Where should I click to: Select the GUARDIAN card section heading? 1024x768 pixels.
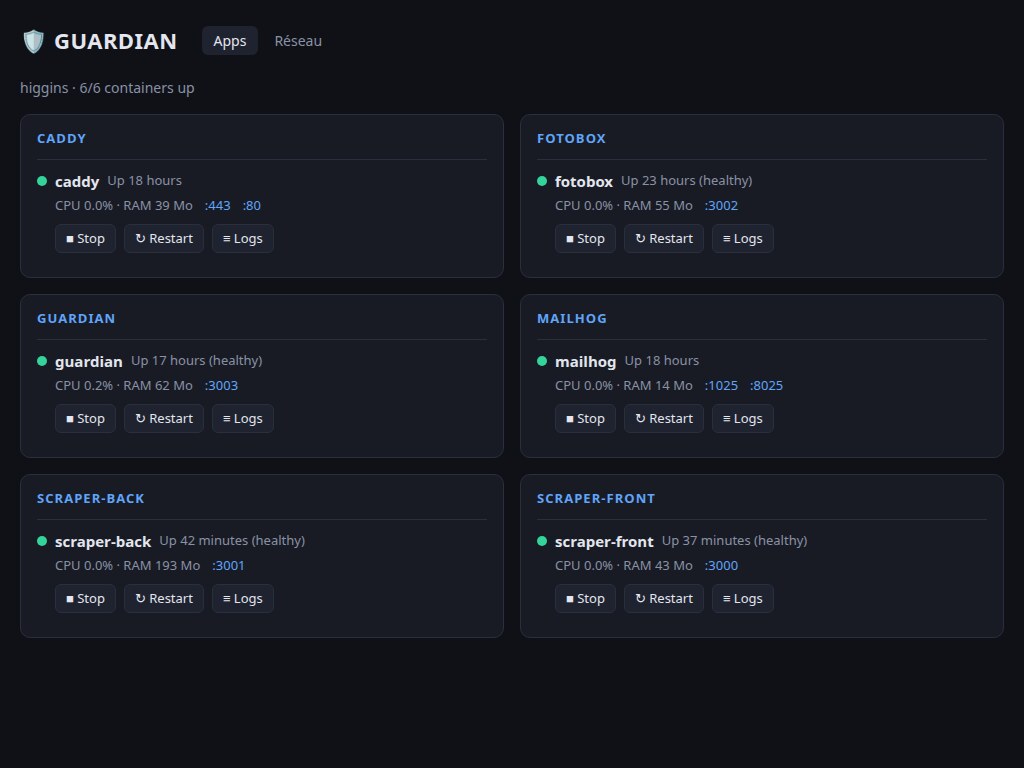click(x=76, y=319)
